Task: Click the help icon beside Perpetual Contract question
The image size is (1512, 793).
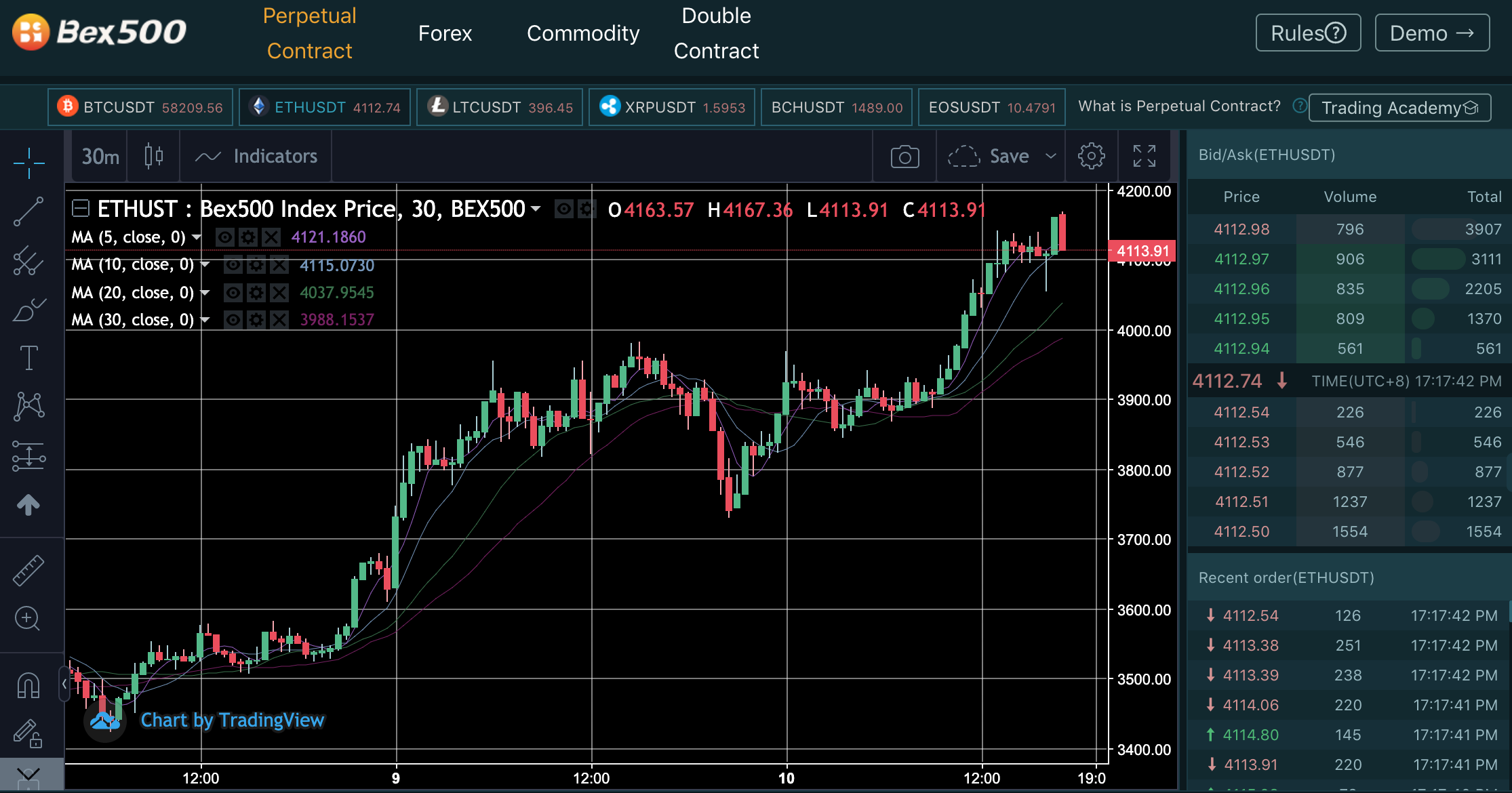Action: point(1299,106)
